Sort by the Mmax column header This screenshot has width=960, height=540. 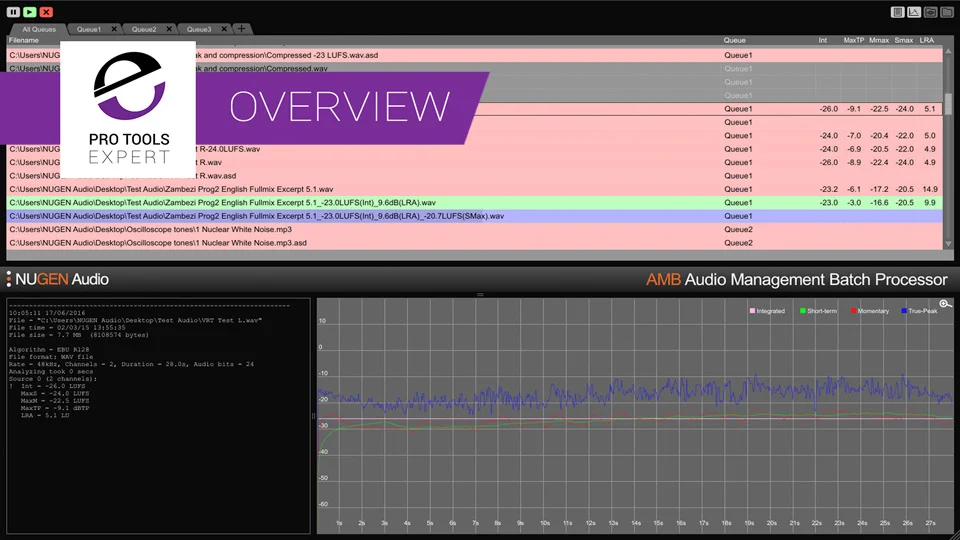tap(879, 40)
